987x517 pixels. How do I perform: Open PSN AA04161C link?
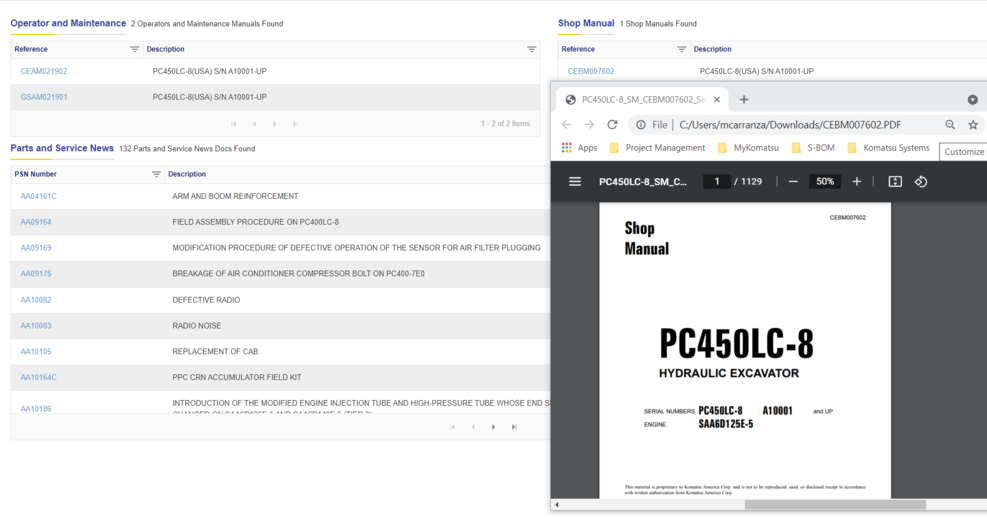(x=38, y=196)
